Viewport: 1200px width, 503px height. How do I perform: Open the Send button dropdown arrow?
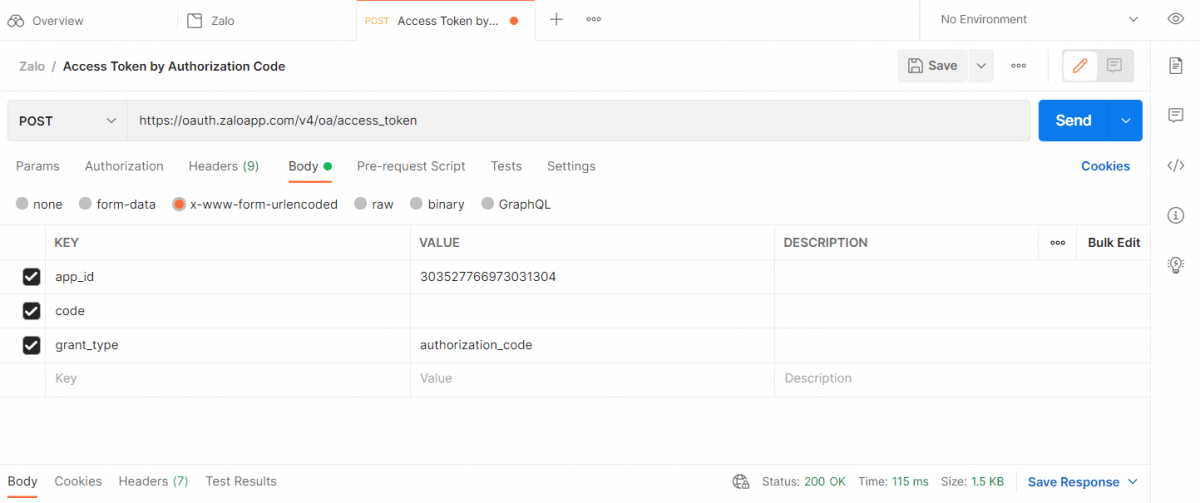pos(1126,121)
